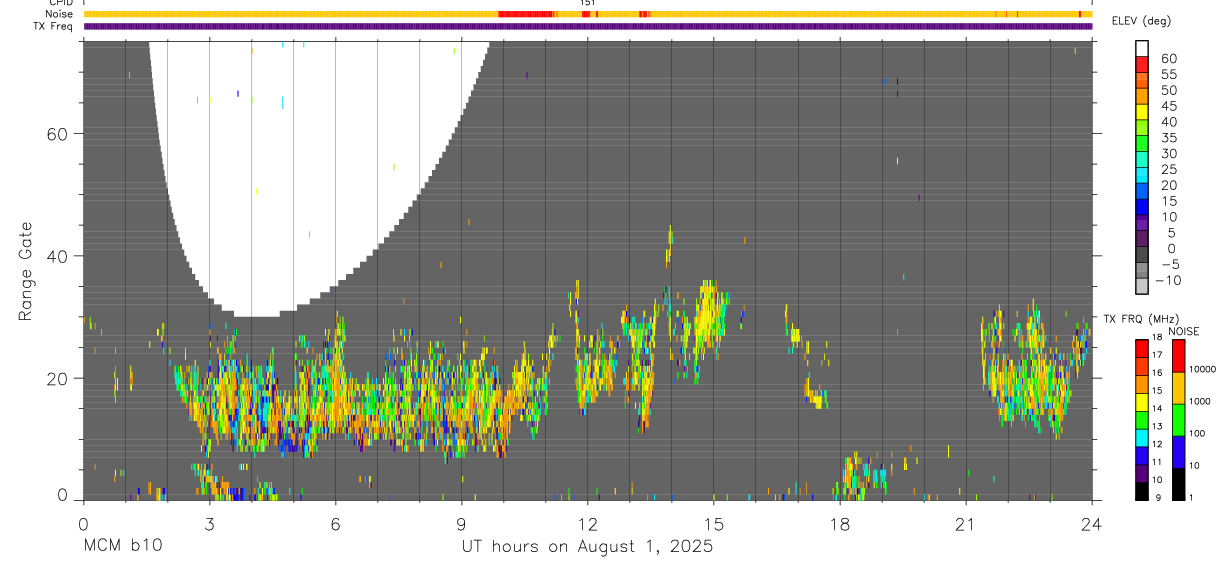Click the yellow 45 degree ELEV color band
Image resolution: width=1228 pixels, height=567 pixels.
1142,112
